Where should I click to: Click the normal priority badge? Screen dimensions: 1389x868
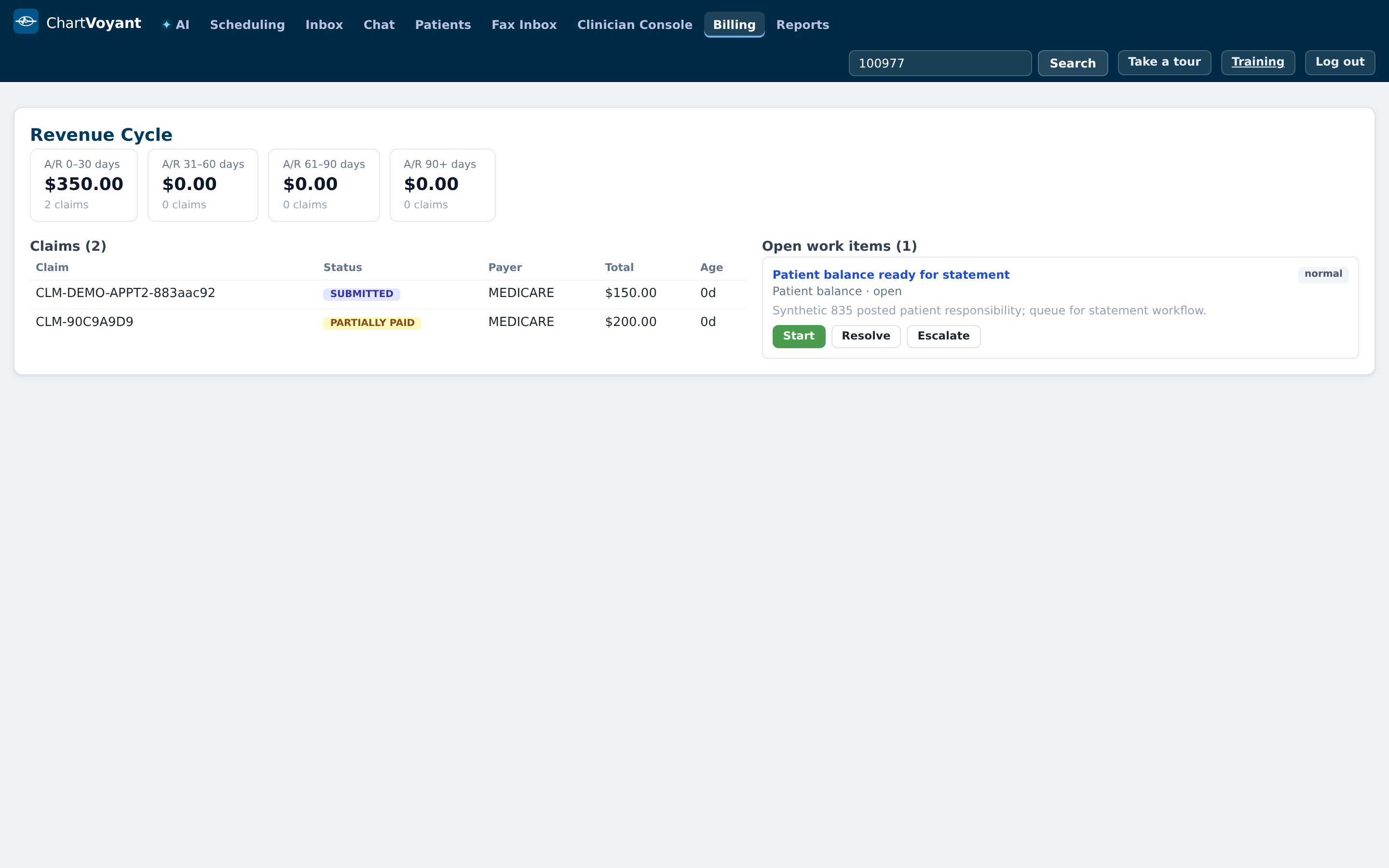[x=1323, y=274]
